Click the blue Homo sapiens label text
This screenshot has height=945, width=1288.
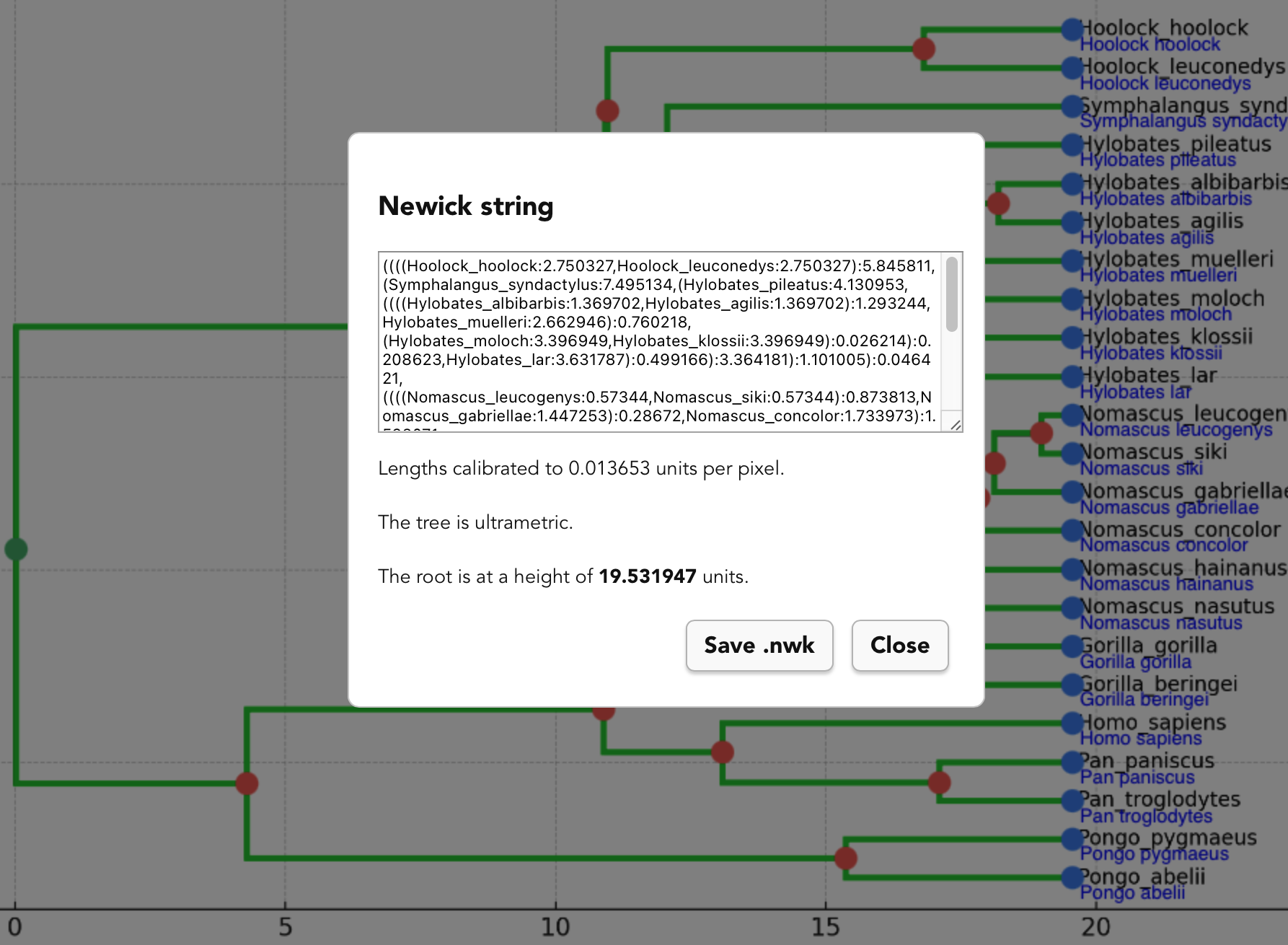tap(1140, 739)
